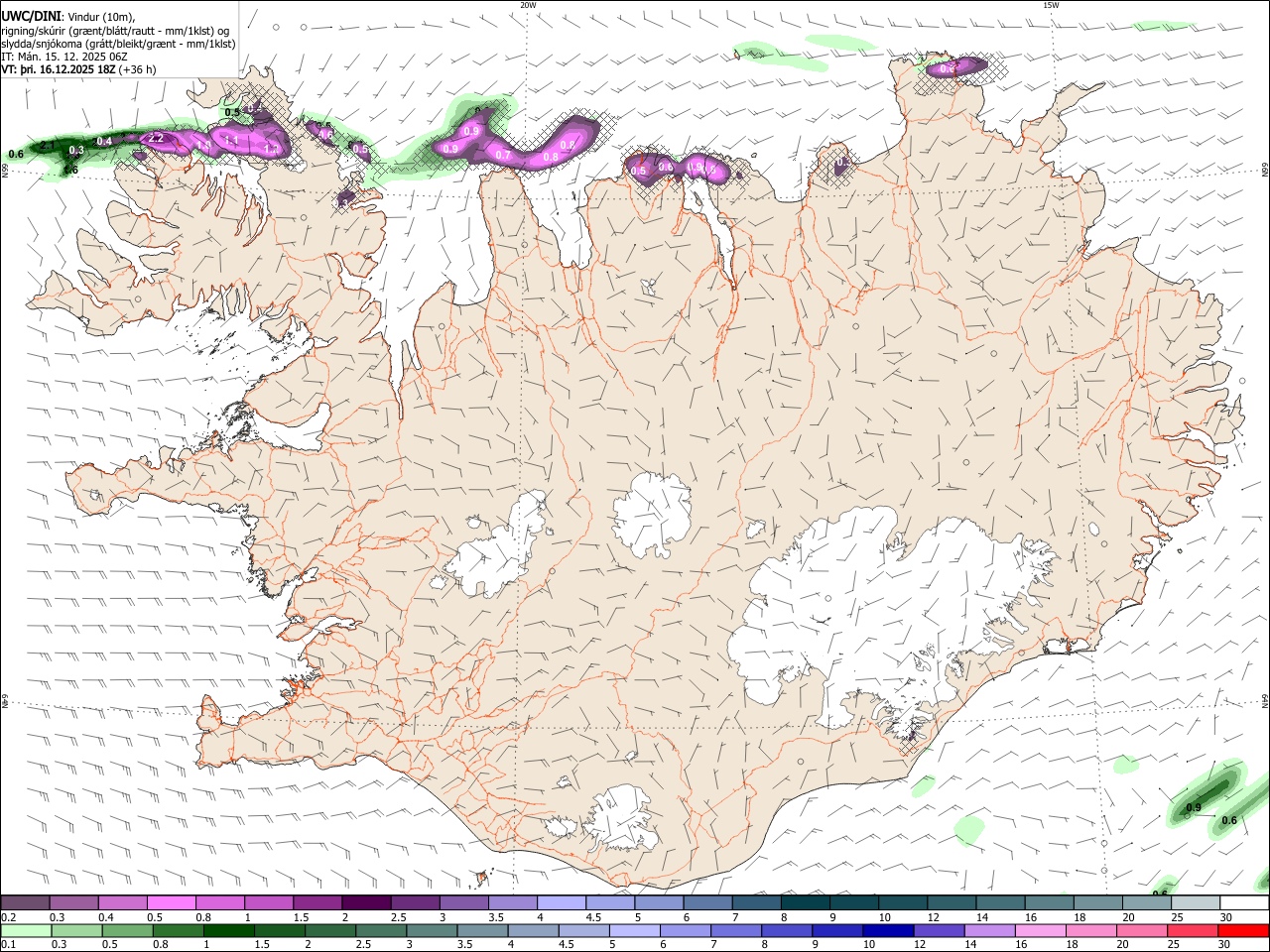This screenshot has height=952, width=1270.
Task: Click the 16 label under the rain legend
Action: click(x=1027, y=944)
